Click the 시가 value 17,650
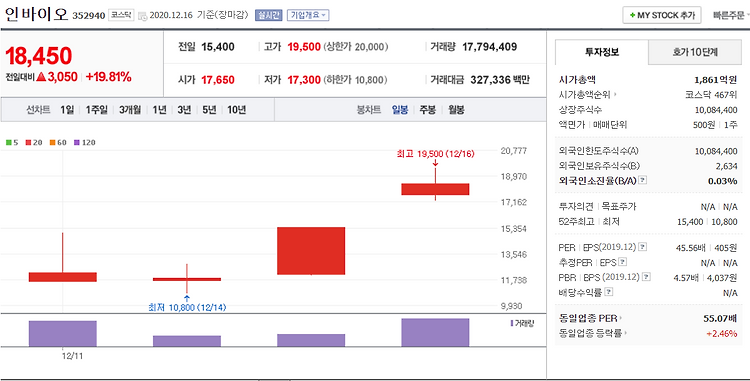Viewport: 750px width, 381px height. click(x=218, y=80)
